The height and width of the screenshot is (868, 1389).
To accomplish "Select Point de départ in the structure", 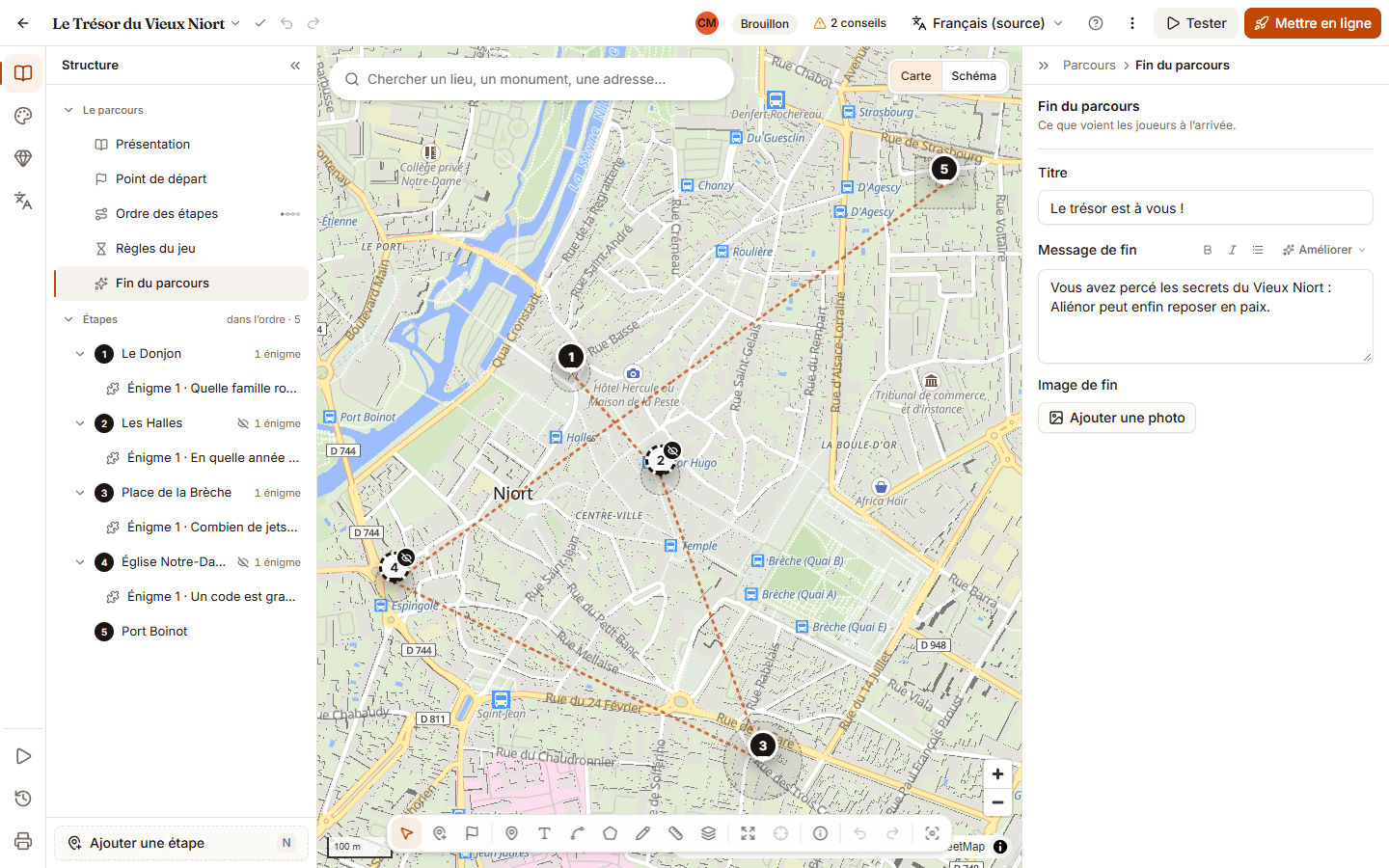I will click(x=181, y=179).
